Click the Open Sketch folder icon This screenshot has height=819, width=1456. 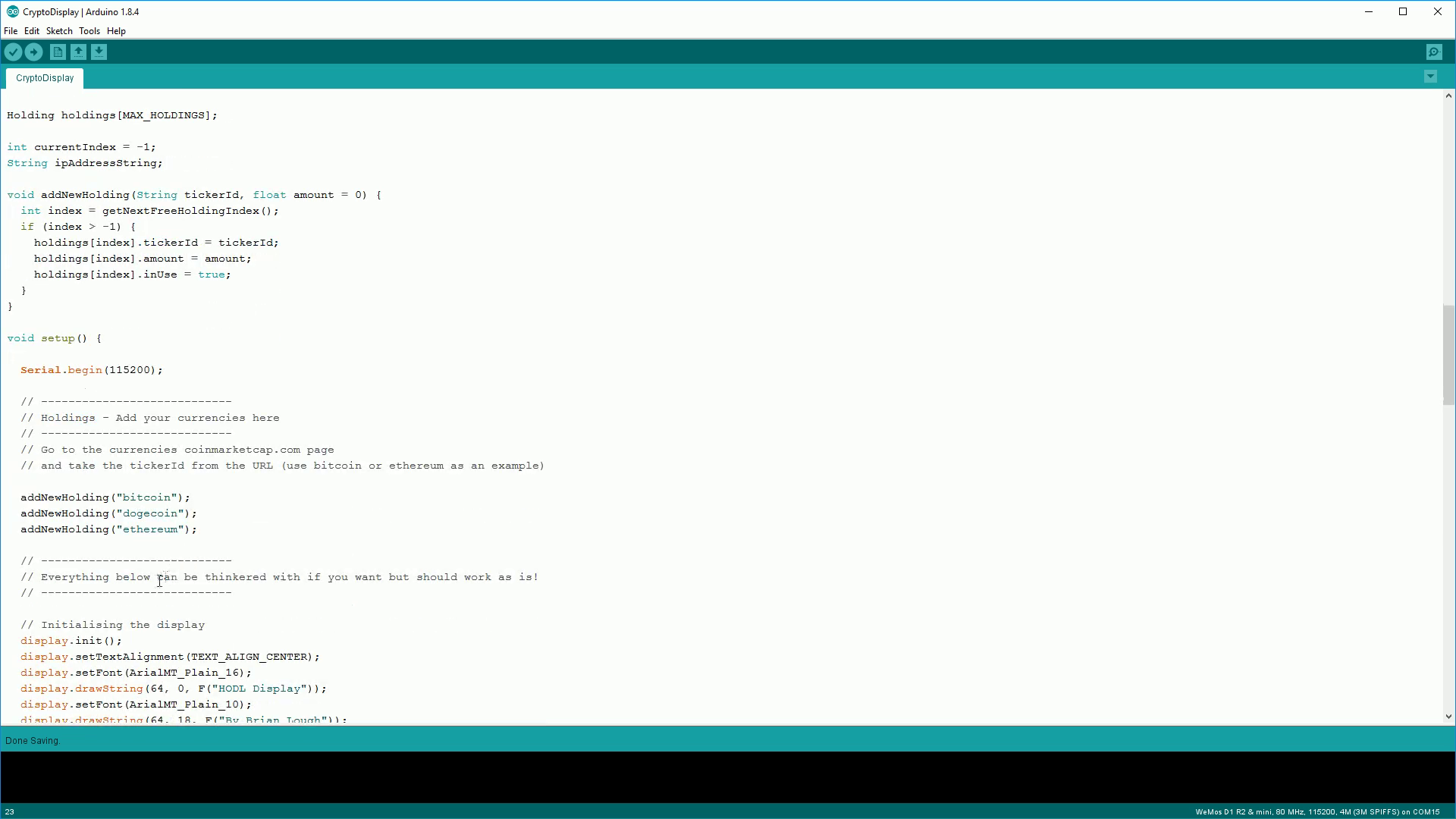(78, 52)
